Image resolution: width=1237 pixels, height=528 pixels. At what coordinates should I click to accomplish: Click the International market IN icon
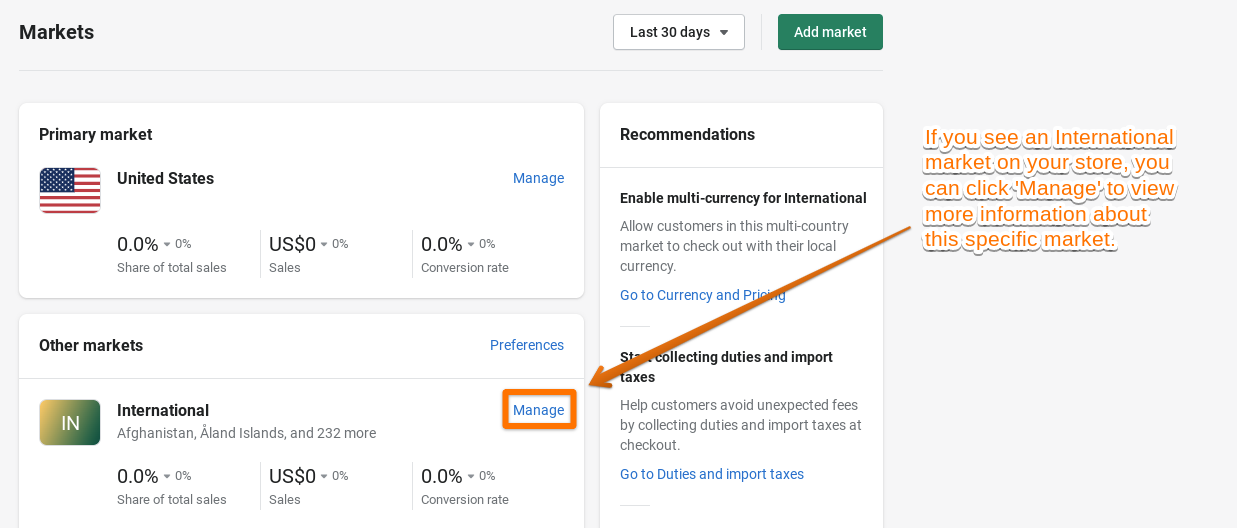coord(70,422)
